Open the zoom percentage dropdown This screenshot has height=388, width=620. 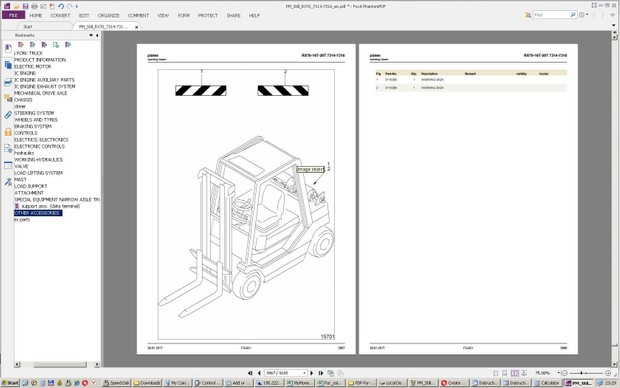point(558,373)
